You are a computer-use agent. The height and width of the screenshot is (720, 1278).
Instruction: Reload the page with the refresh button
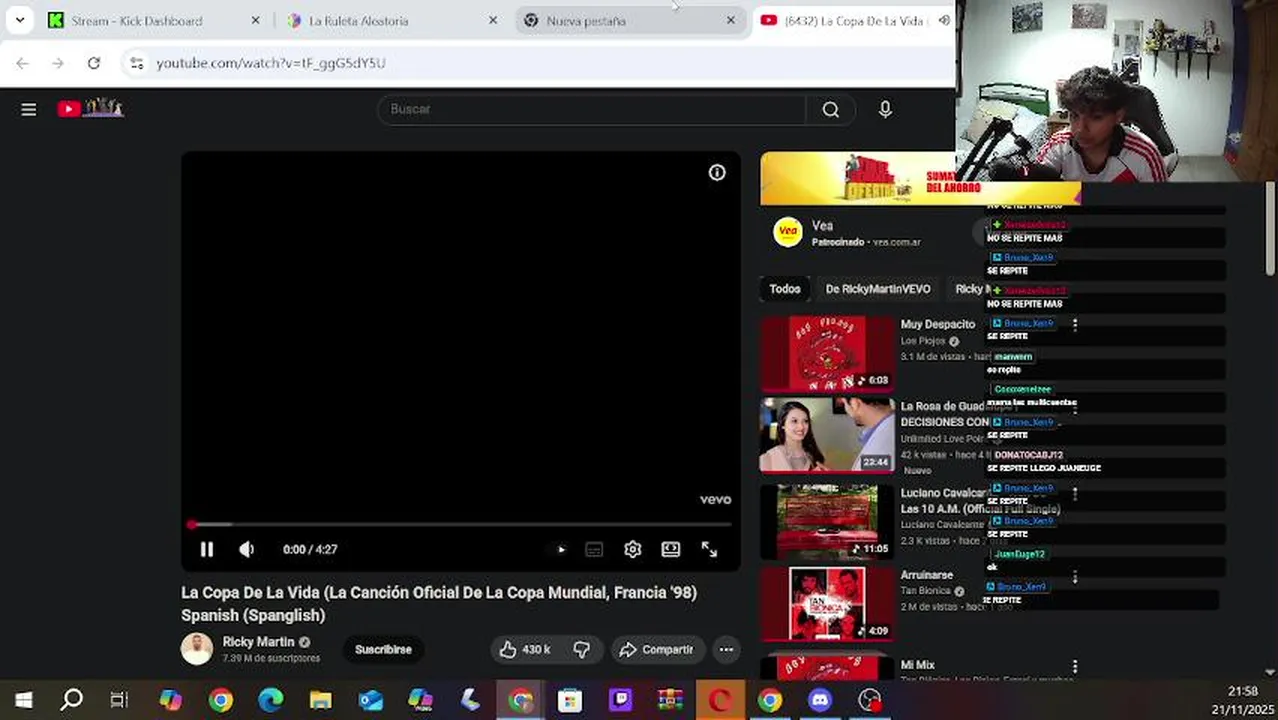[93, 63]
